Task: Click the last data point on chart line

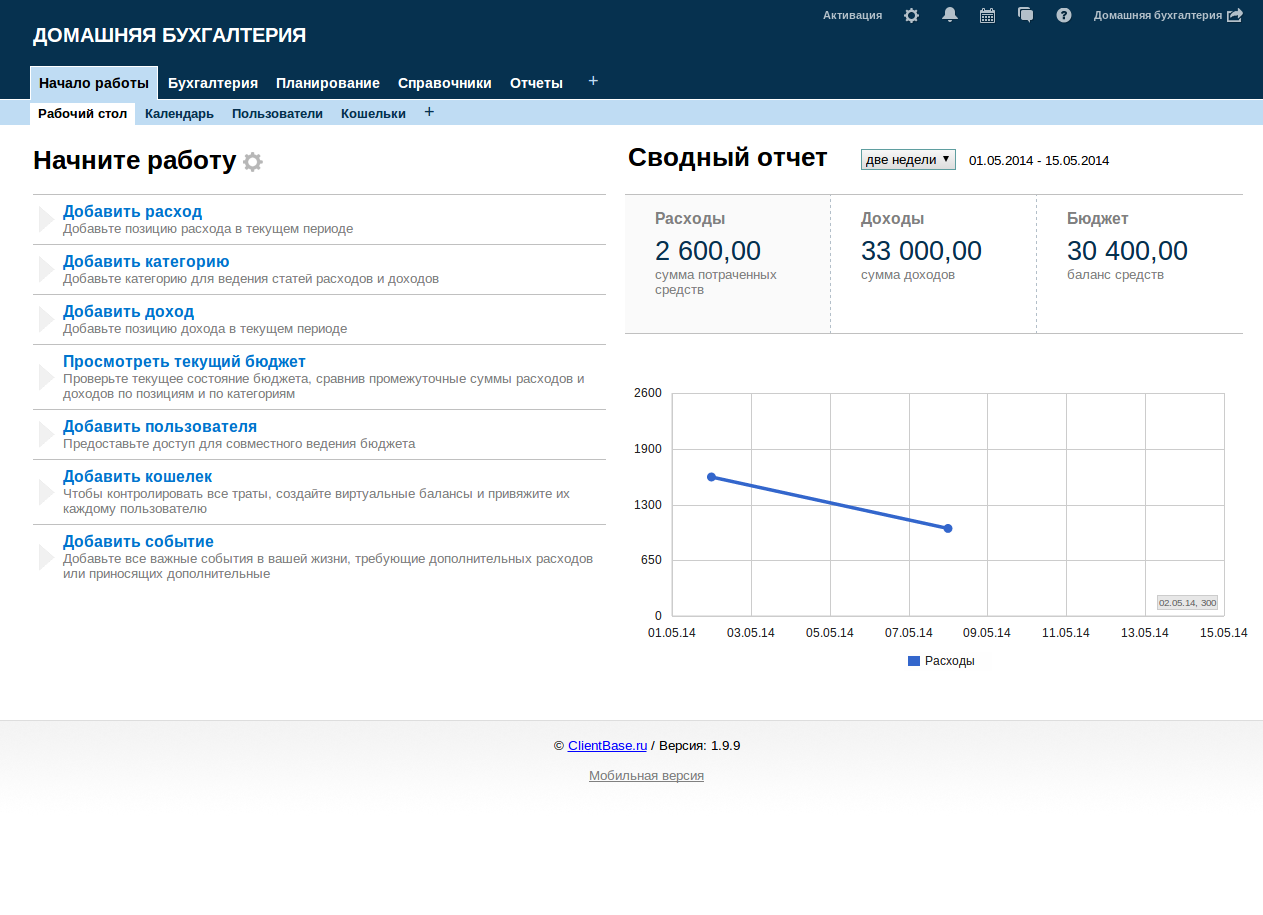Action: pyautogui.click(x=948, y=528)
